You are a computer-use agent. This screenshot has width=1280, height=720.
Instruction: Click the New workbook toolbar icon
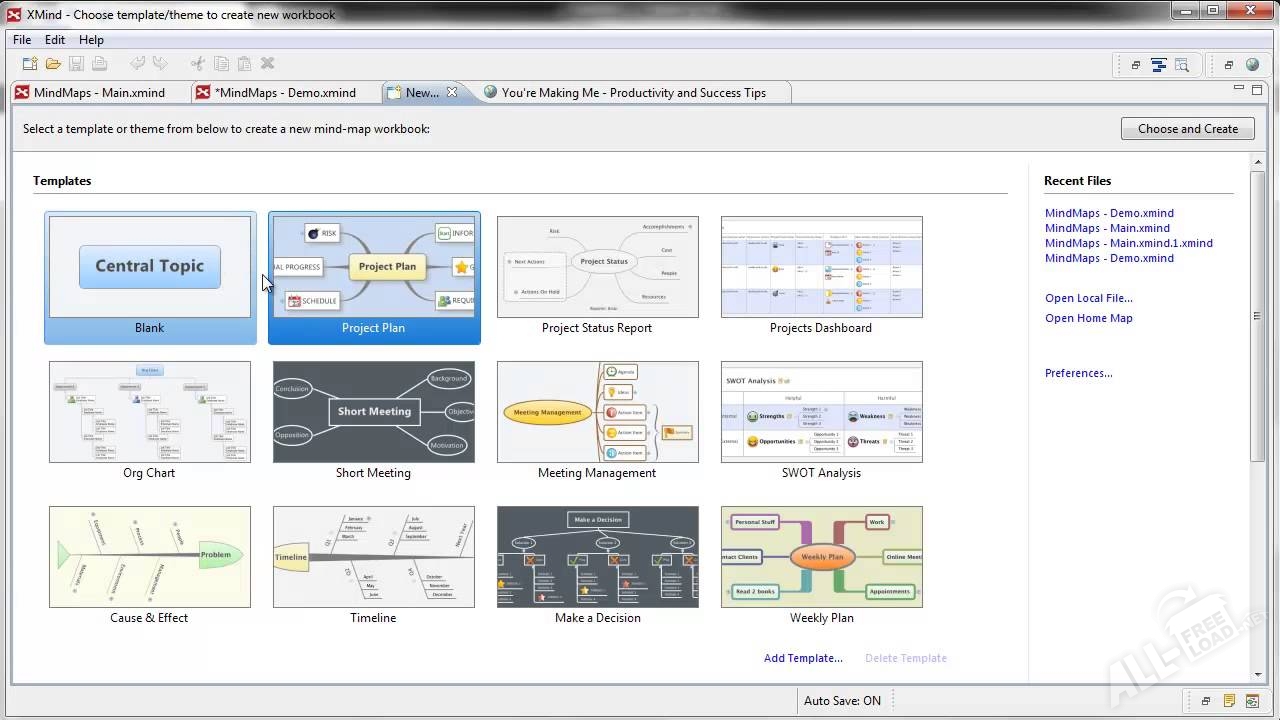click(30, 64)
